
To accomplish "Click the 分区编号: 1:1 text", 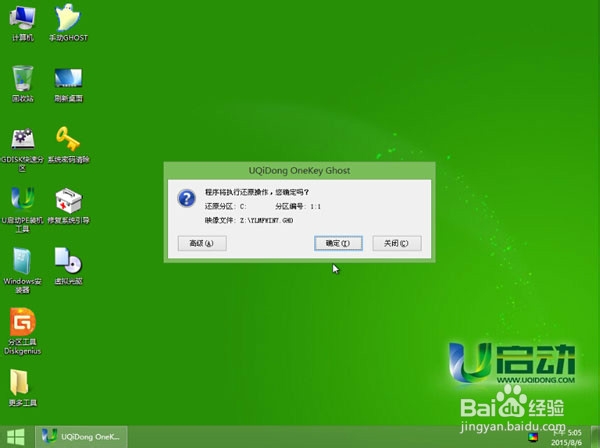I will tap(298, 206).
